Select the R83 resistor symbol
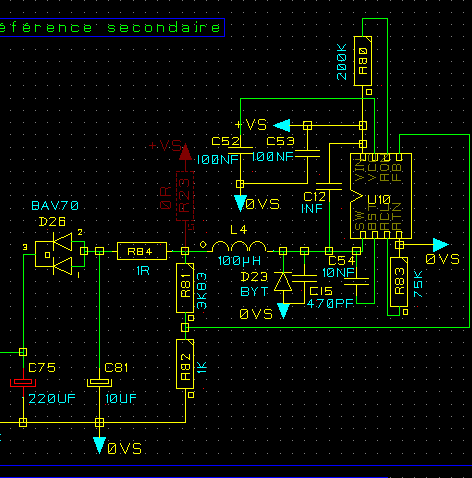The width and height of the screenshot is (472, 478). coord(399,282)
